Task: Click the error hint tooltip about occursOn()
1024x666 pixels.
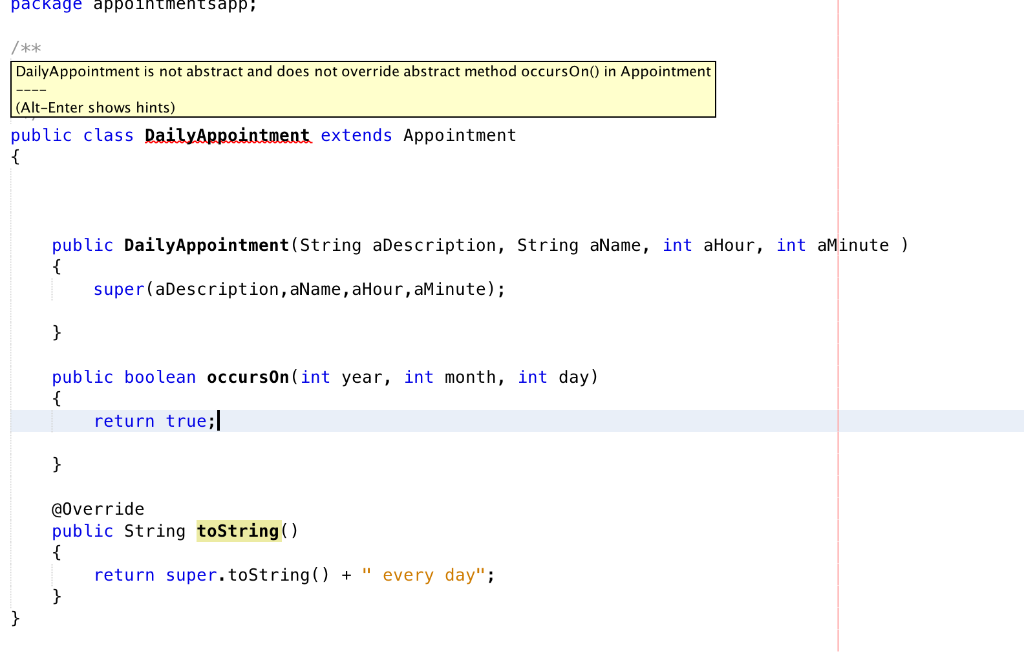Action: [x=360, y=71]
